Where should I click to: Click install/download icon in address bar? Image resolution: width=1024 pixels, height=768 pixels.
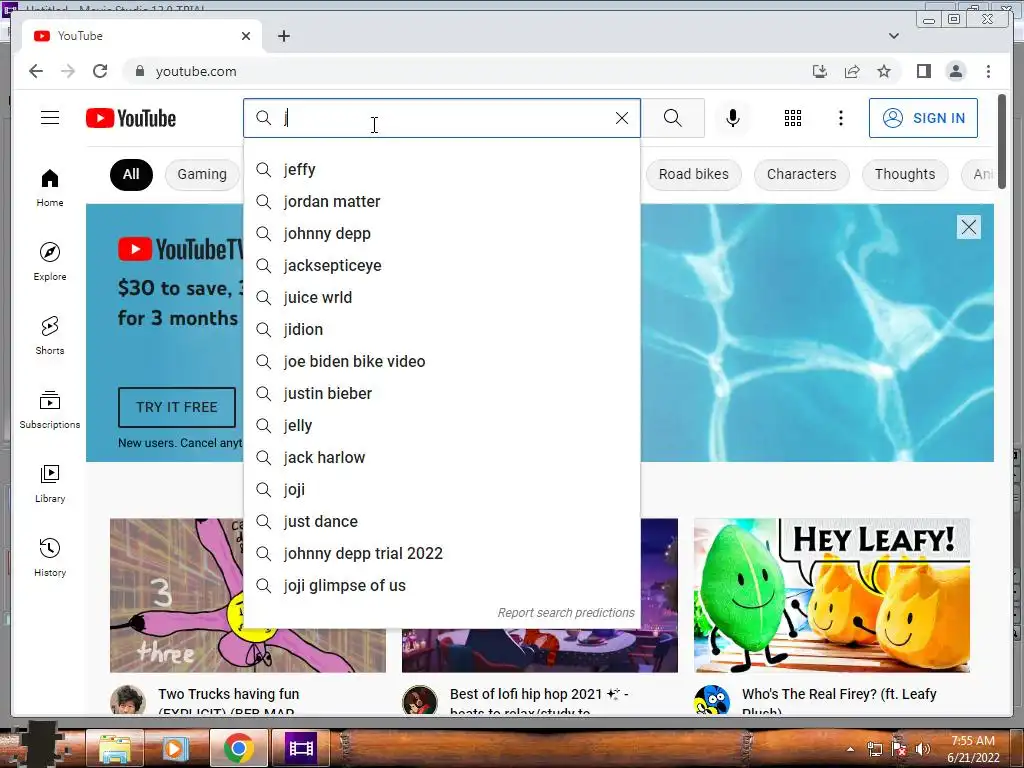(820, 71)
